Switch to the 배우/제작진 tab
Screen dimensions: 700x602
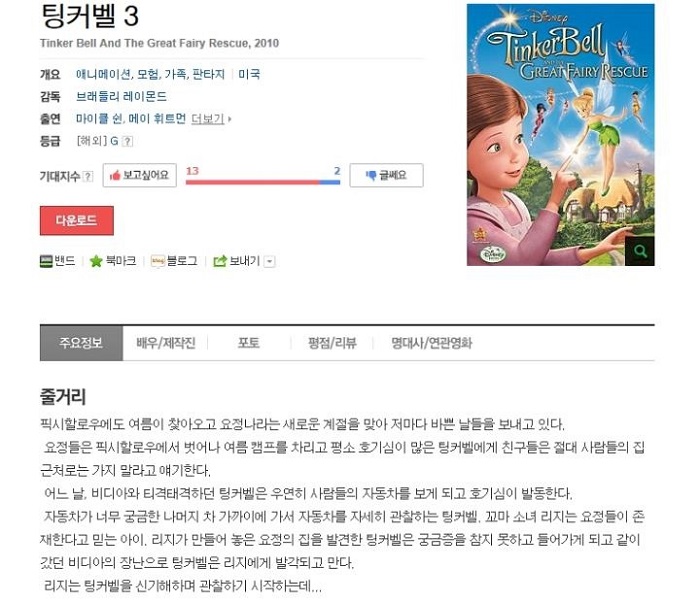166,343
